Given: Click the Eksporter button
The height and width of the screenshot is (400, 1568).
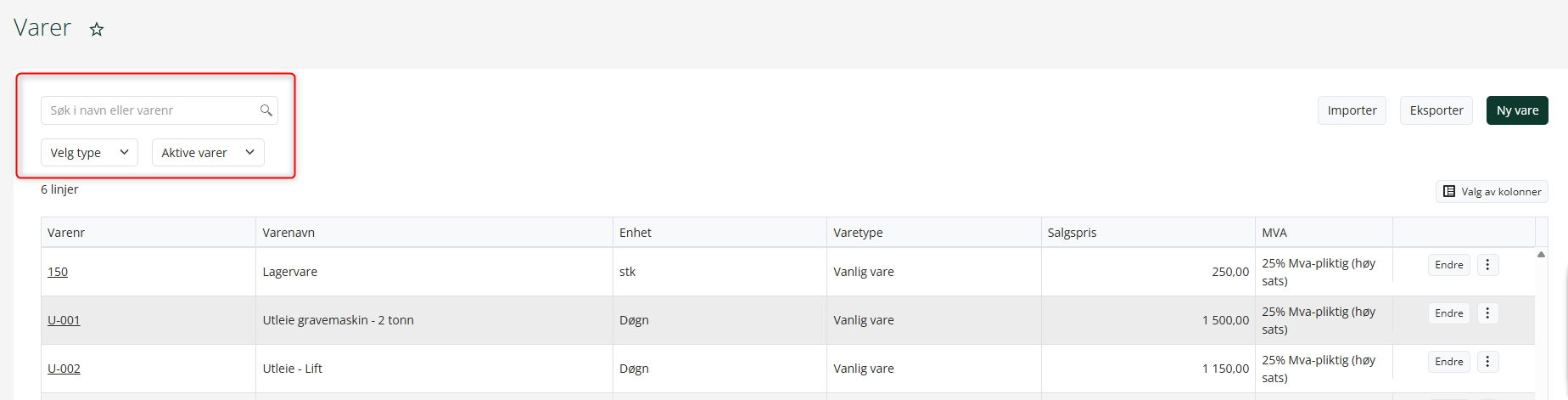Looking at the screenshot, I should [x=1436, y=110].
